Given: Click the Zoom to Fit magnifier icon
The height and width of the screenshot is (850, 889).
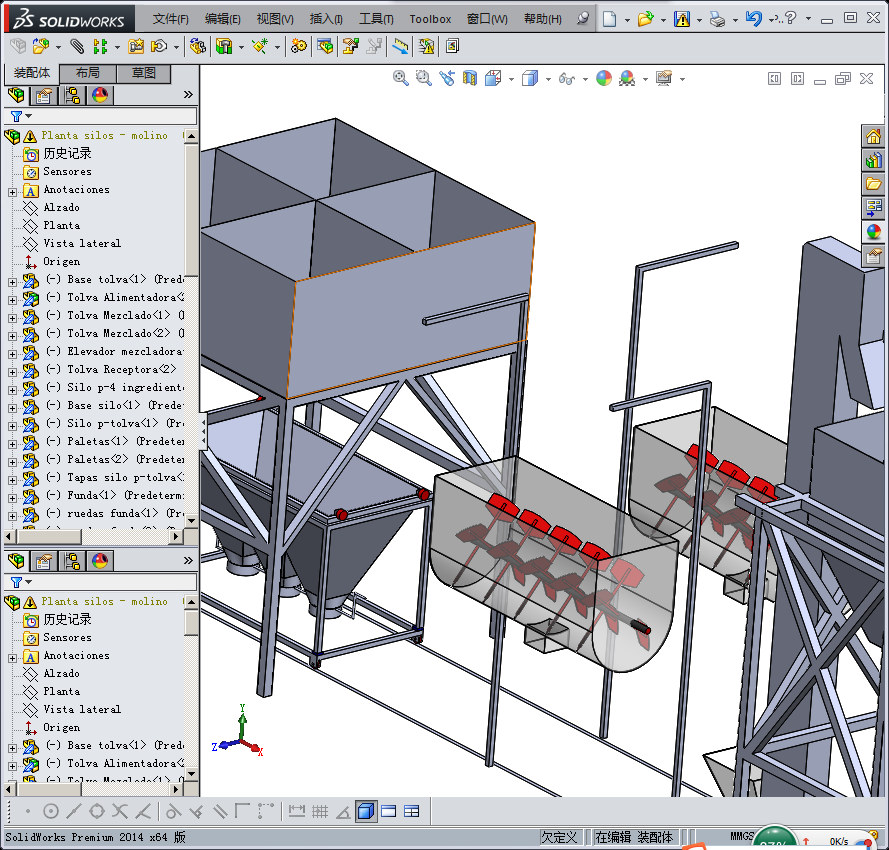Looking at the screenshot, I should tap(400, 78).
